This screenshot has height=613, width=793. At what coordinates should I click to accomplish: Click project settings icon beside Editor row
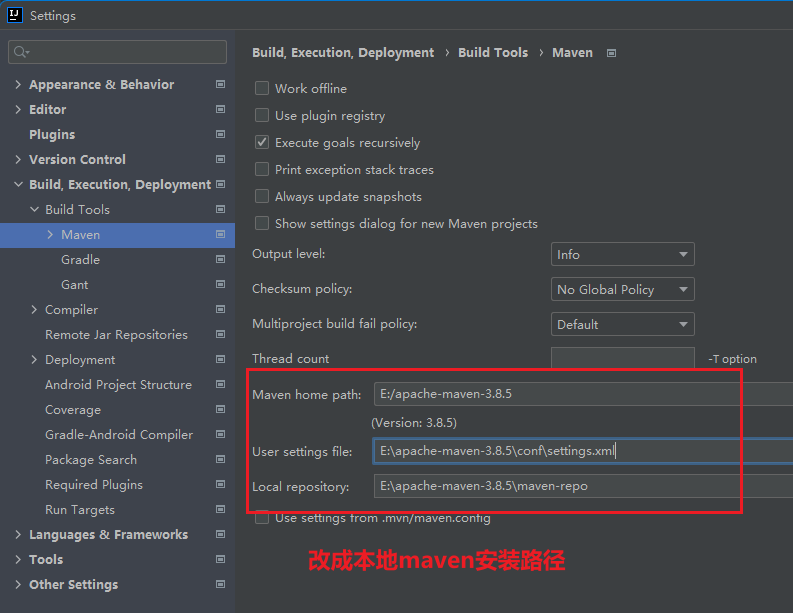click(220, 110)
